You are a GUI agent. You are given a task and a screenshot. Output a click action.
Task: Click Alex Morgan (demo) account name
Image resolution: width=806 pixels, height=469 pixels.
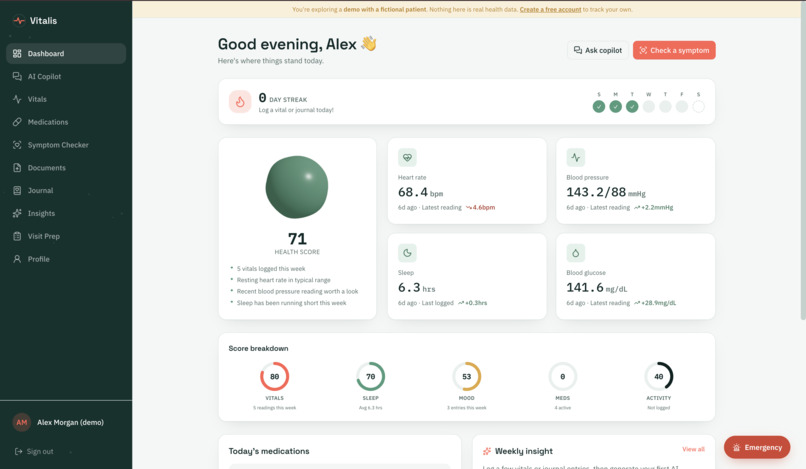tap(70, 422)
